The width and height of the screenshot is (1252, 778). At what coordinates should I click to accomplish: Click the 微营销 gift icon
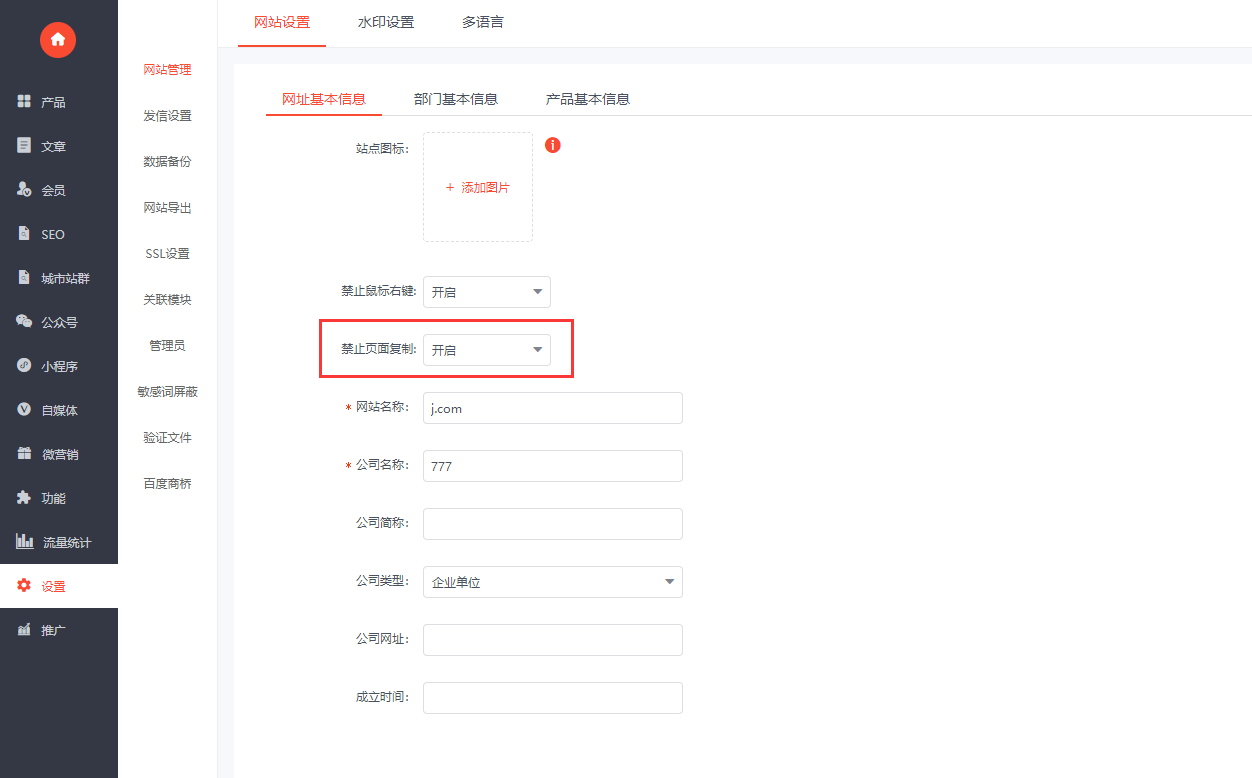pos(24,454)
